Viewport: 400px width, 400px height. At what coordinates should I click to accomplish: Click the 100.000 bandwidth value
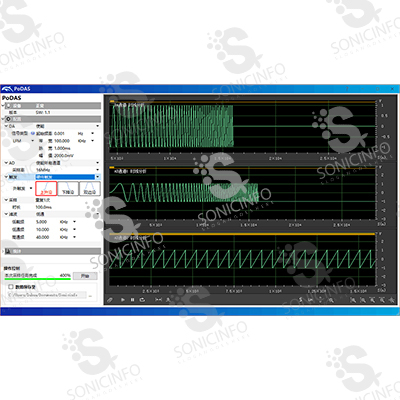[x=62, y=141]
